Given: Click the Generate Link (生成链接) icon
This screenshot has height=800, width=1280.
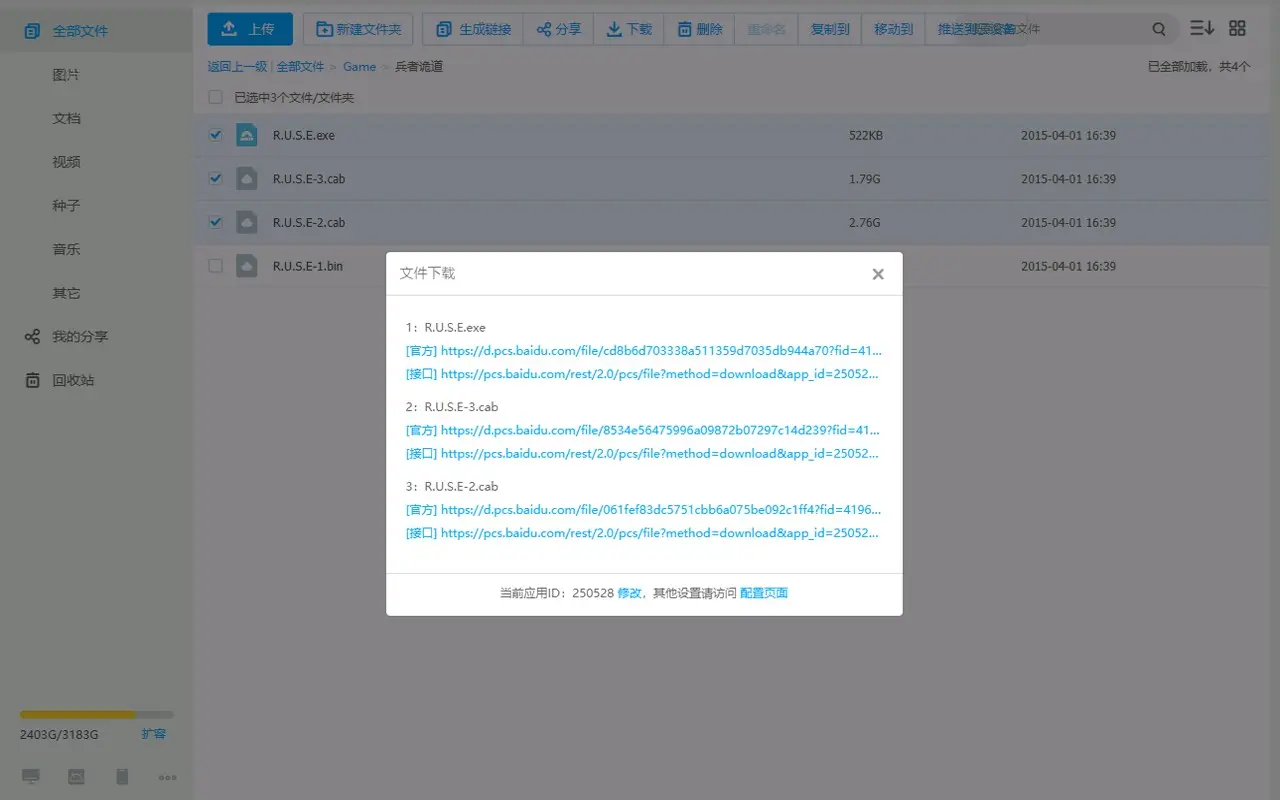Looking at the screenshot, I should pyautogui.click(x=441, y=29).
